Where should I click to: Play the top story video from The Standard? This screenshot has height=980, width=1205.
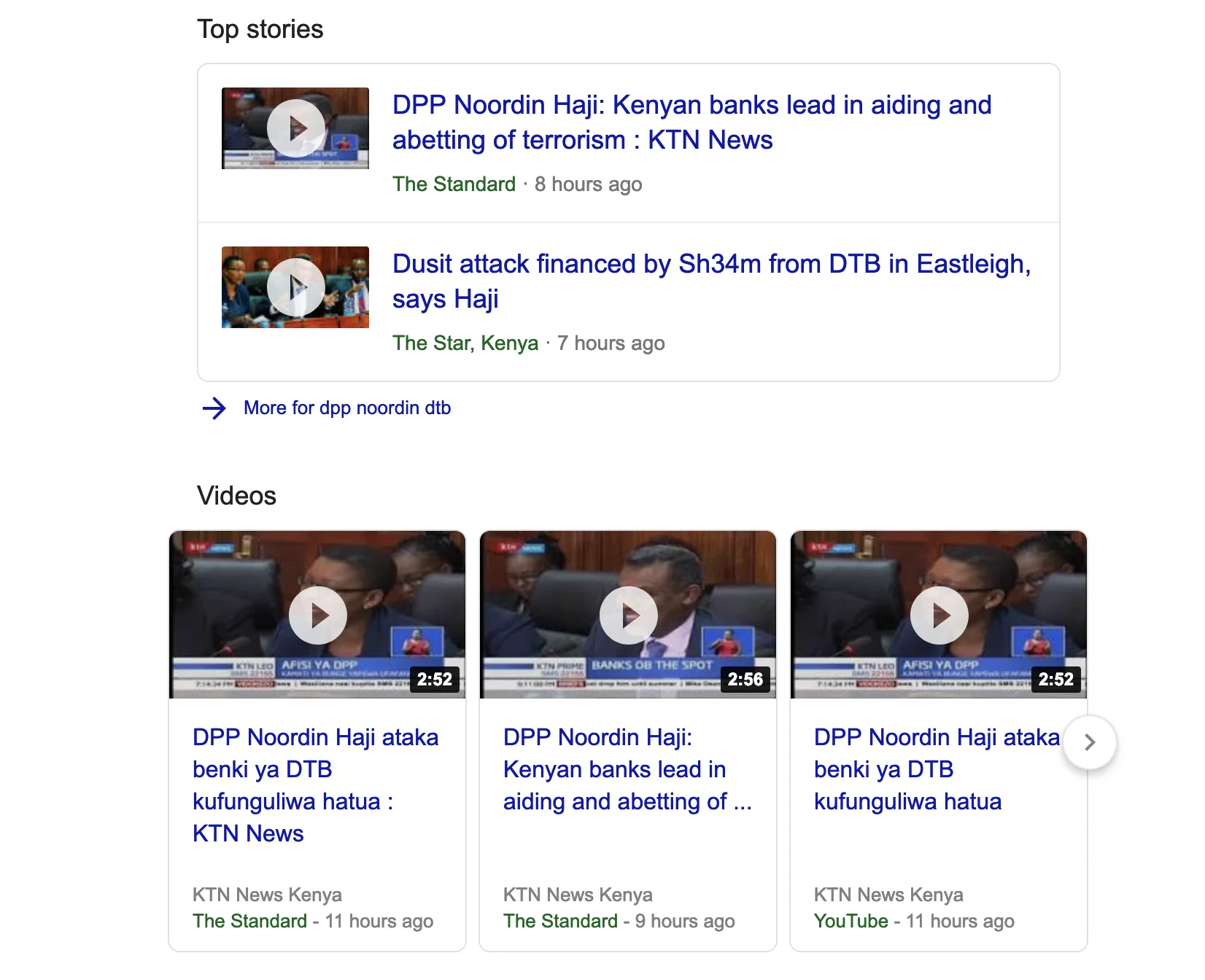coord(295,128)
